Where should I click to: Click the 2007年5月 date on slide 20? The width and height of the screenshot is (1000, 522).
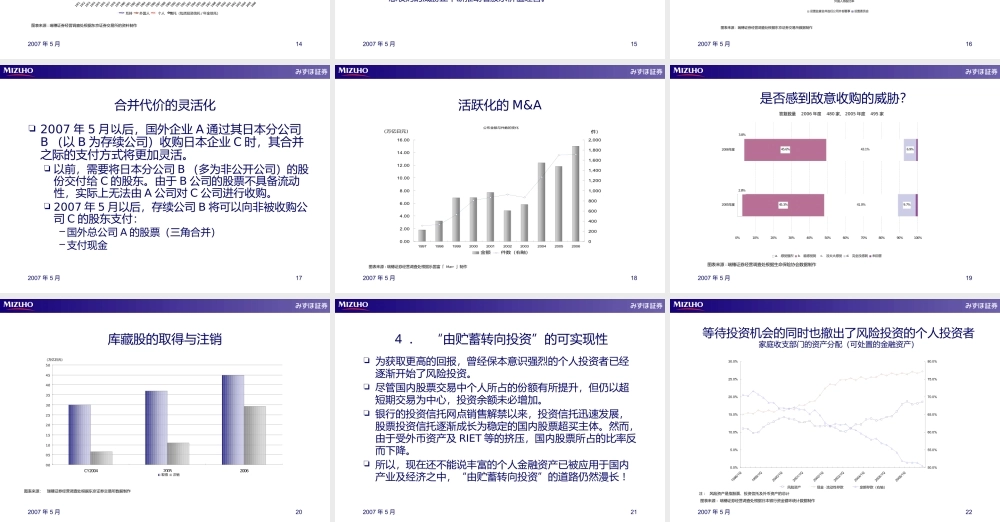pos(44,512)
